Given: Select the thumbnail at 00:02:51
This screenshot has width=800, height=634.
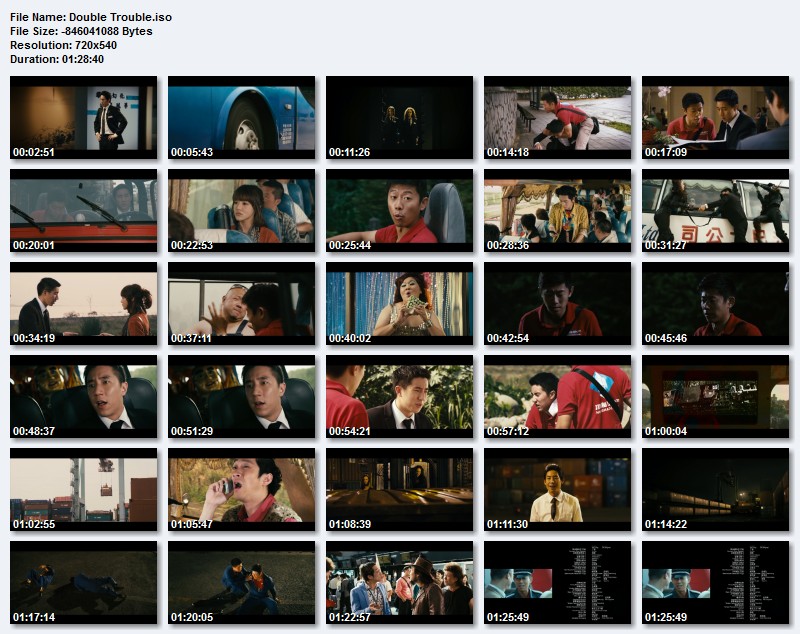Looking at the screenshot, I should [84, 118].
